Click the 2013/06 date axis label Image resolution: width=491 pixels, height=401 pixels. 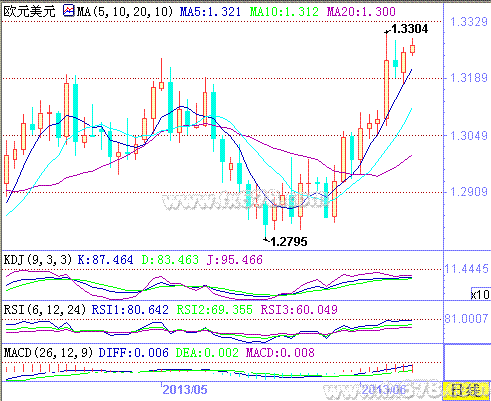pyautogui.click(x=384, y=390)
